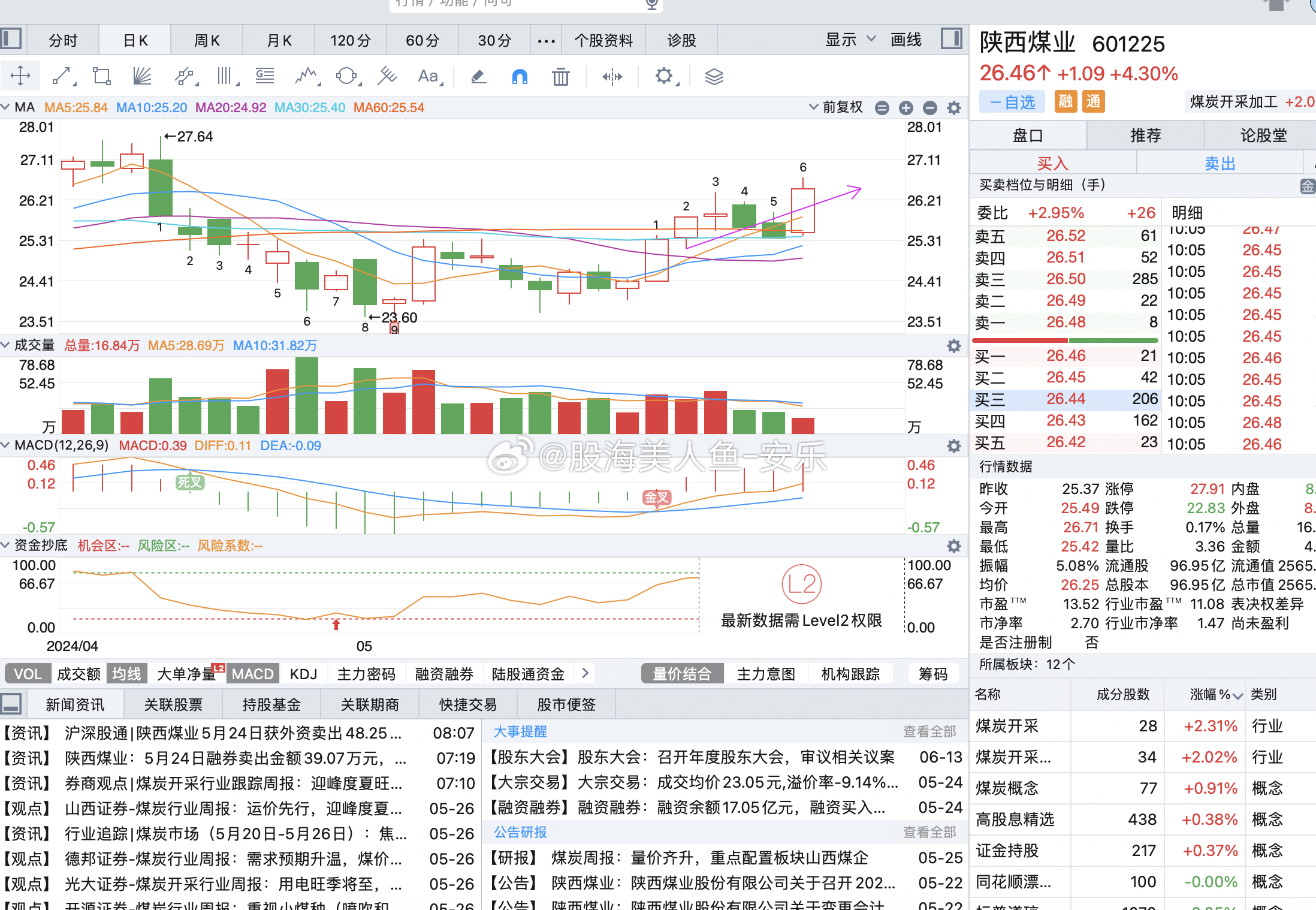Switch to the 周K chart tab
Screen dimensions: 1316x910
click(x=207, y=40)
